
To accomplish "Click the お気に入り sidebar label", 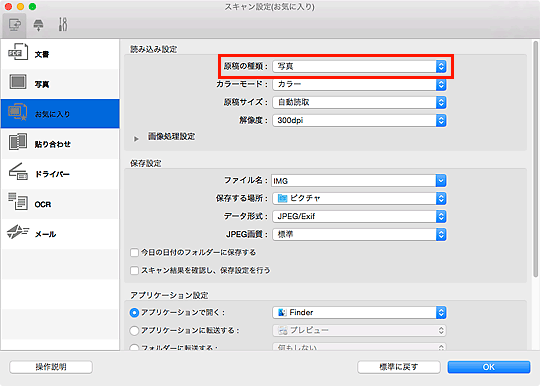I will (x=52, y=114).
